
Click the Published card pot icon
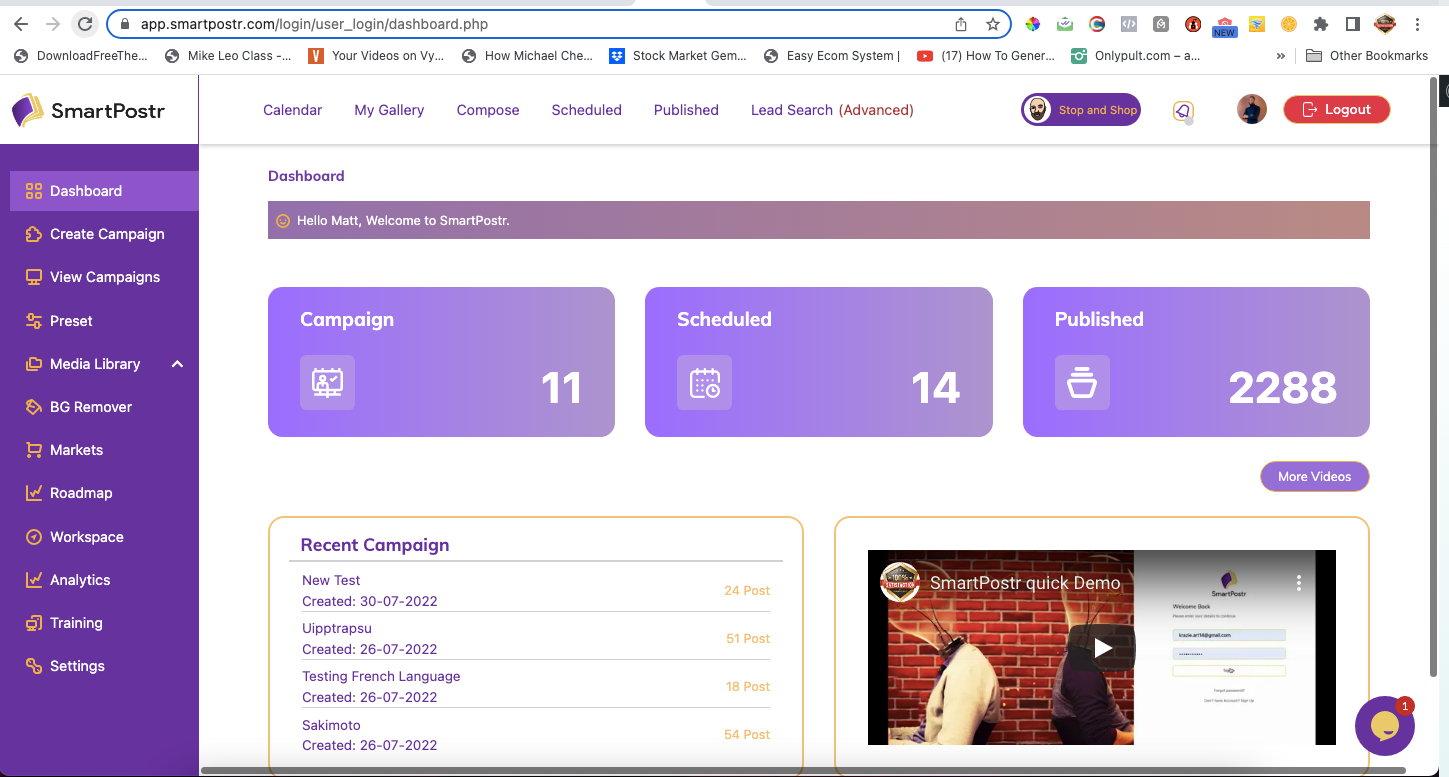tap(1082, 382)
